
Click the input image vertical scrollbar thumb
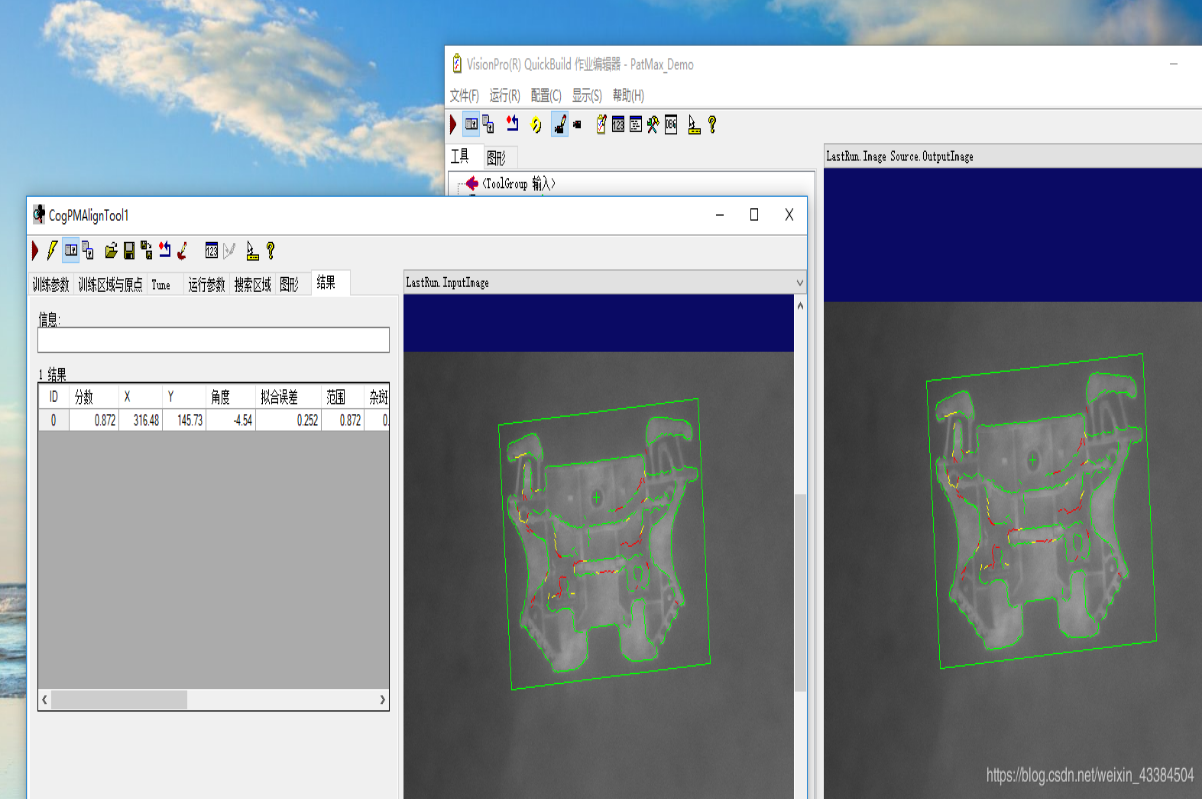[800, 591]
